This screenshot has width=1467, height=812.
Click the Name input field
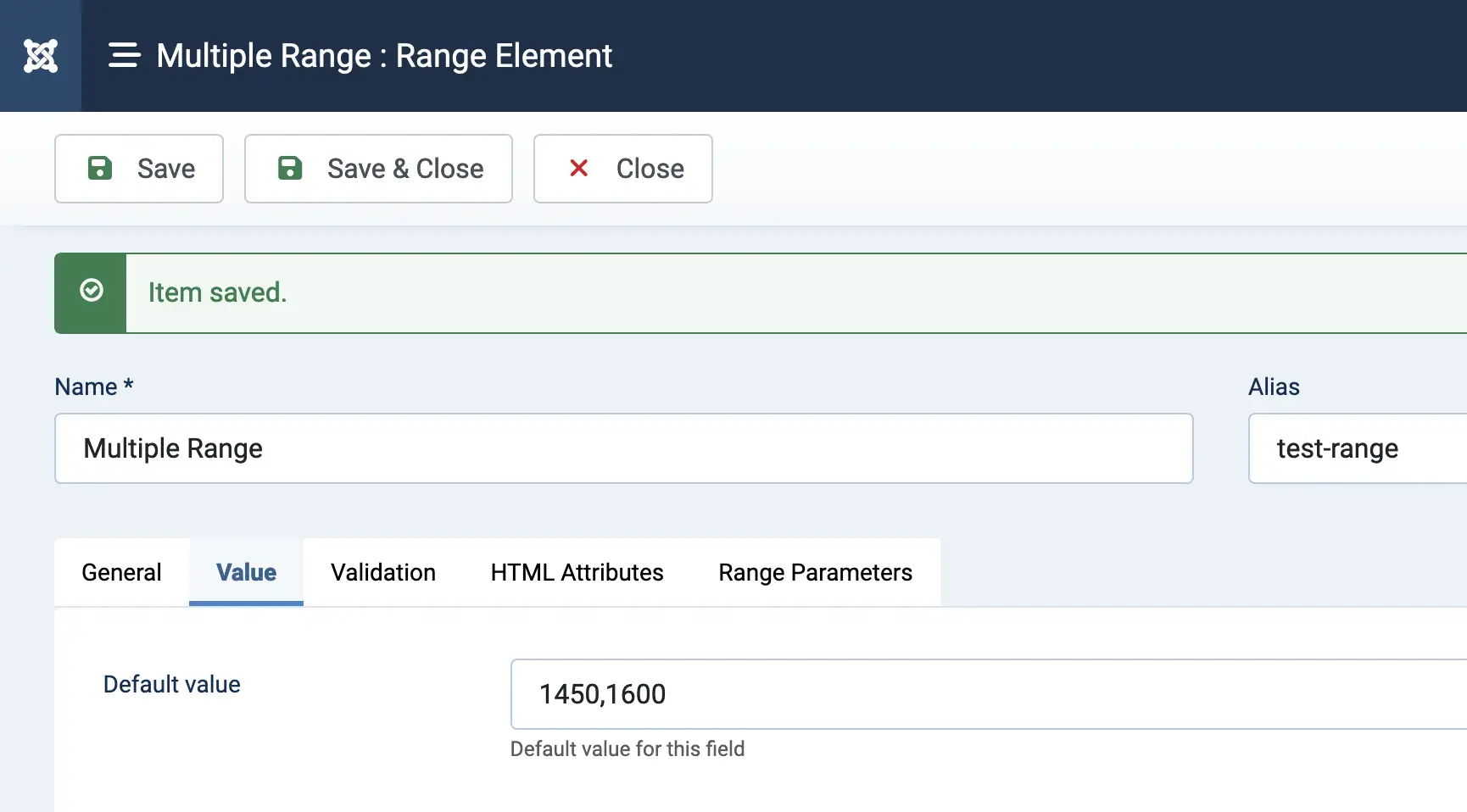point(624,448)
